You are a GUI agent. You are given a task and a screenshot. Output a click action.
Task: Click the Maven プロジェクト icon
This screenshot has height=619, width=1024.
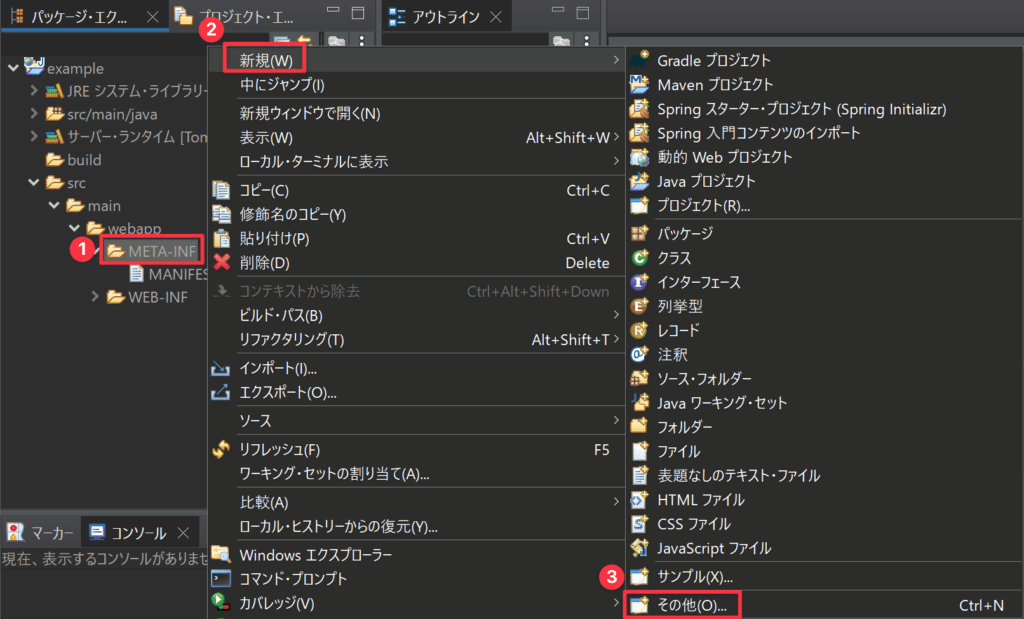click(x=640, y=84)
